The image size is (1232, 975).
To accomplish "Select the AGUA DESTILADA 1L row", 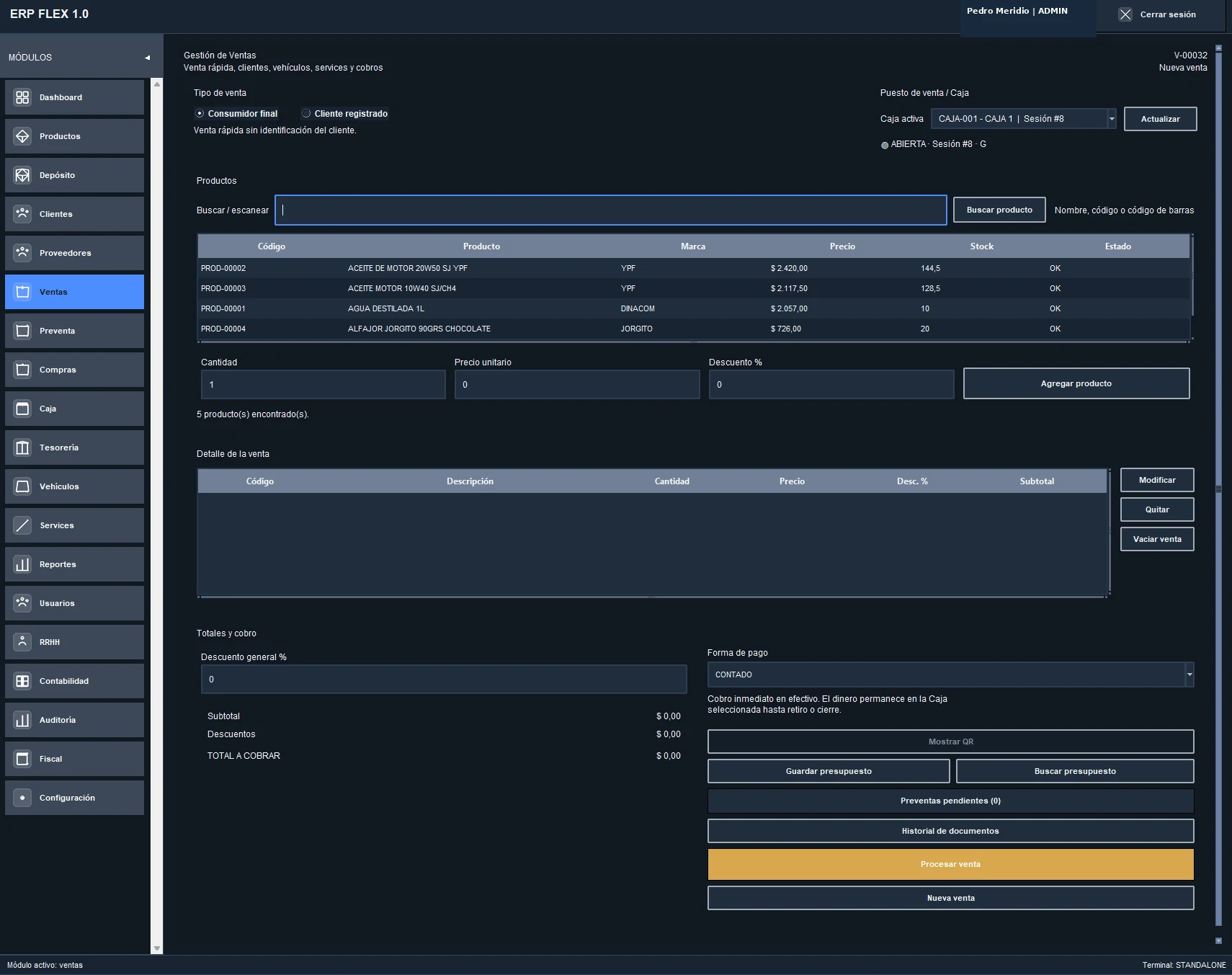I will pos(694,308).
